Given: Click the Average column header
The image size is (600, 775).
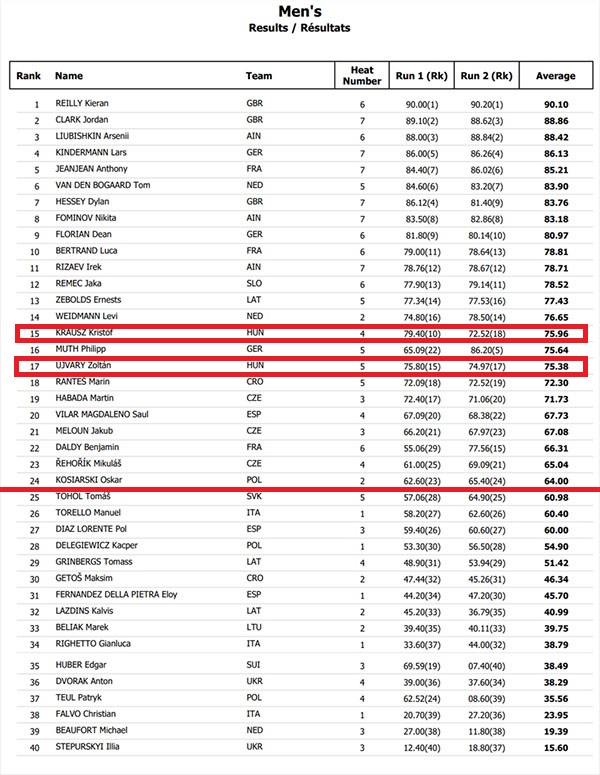Looking at the screenshot, I should (556, 76).
